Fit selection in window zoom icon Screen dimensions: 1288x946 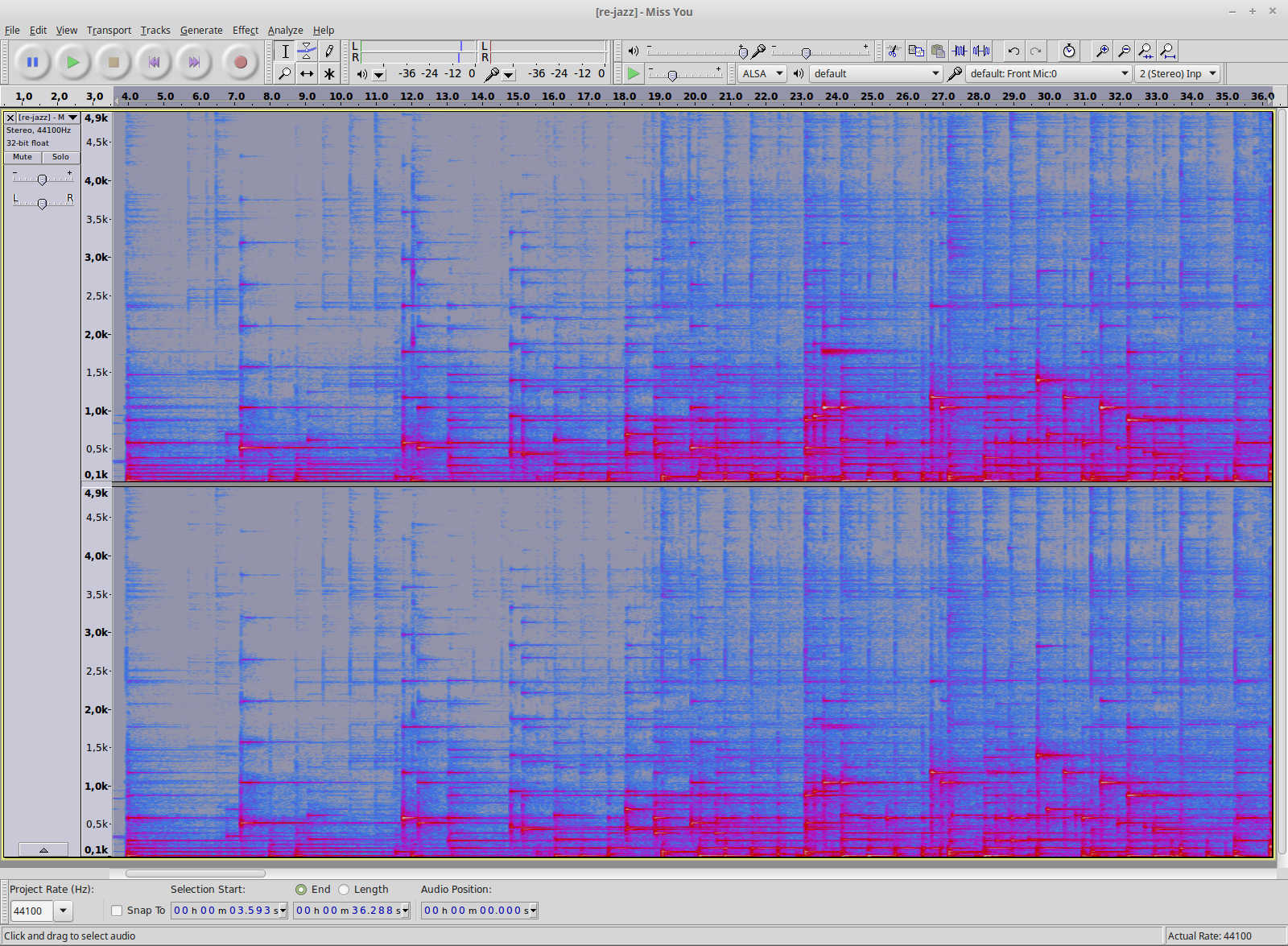coord(1146,51)
